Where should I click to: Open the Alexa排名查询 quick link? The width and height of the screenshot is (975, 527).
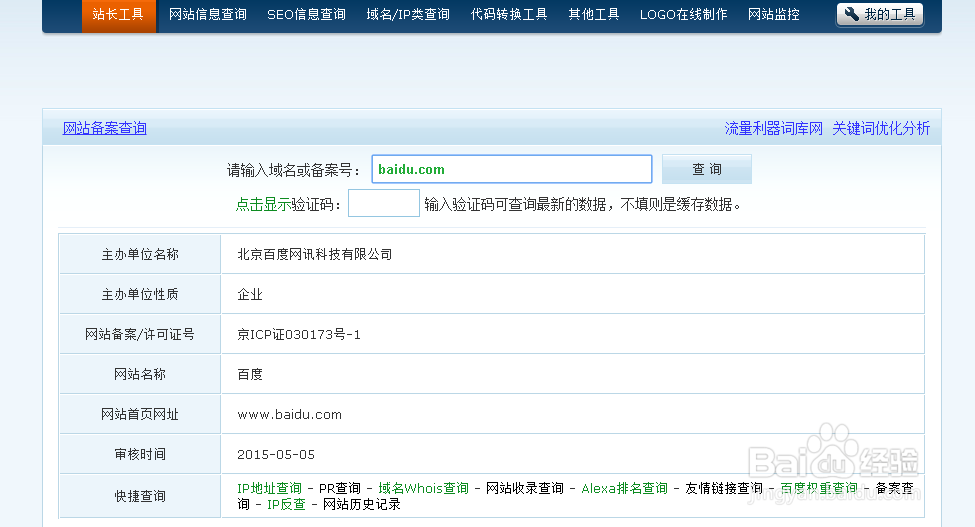tap(624, 488)
